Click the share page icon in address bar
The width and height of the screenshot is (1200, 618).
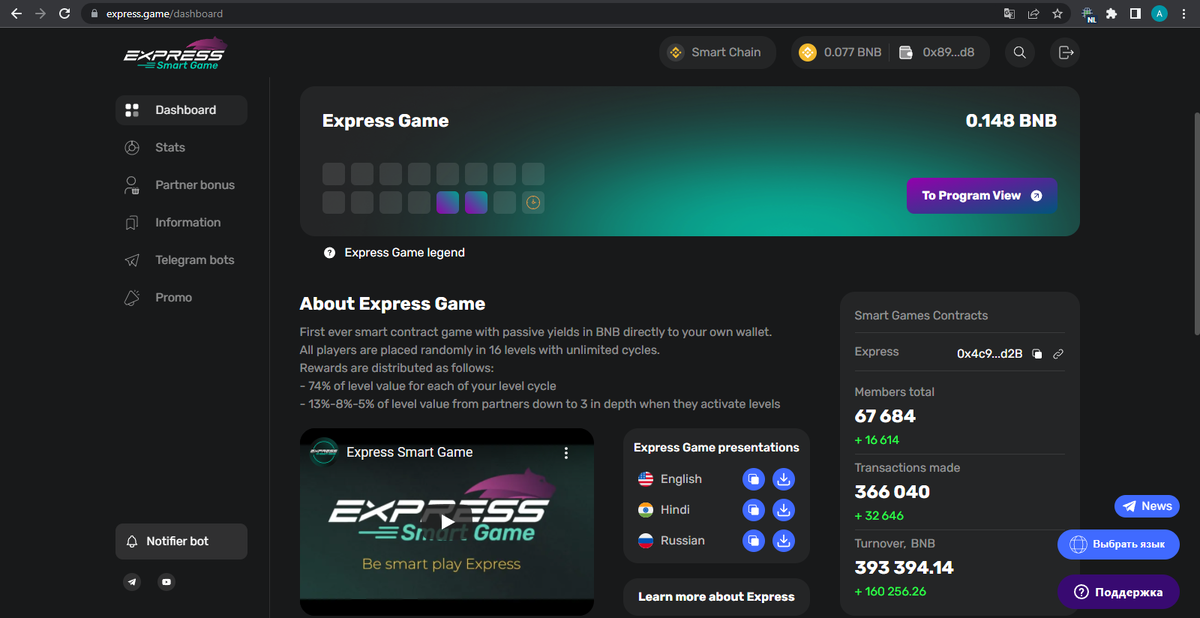coord(1033,14)
